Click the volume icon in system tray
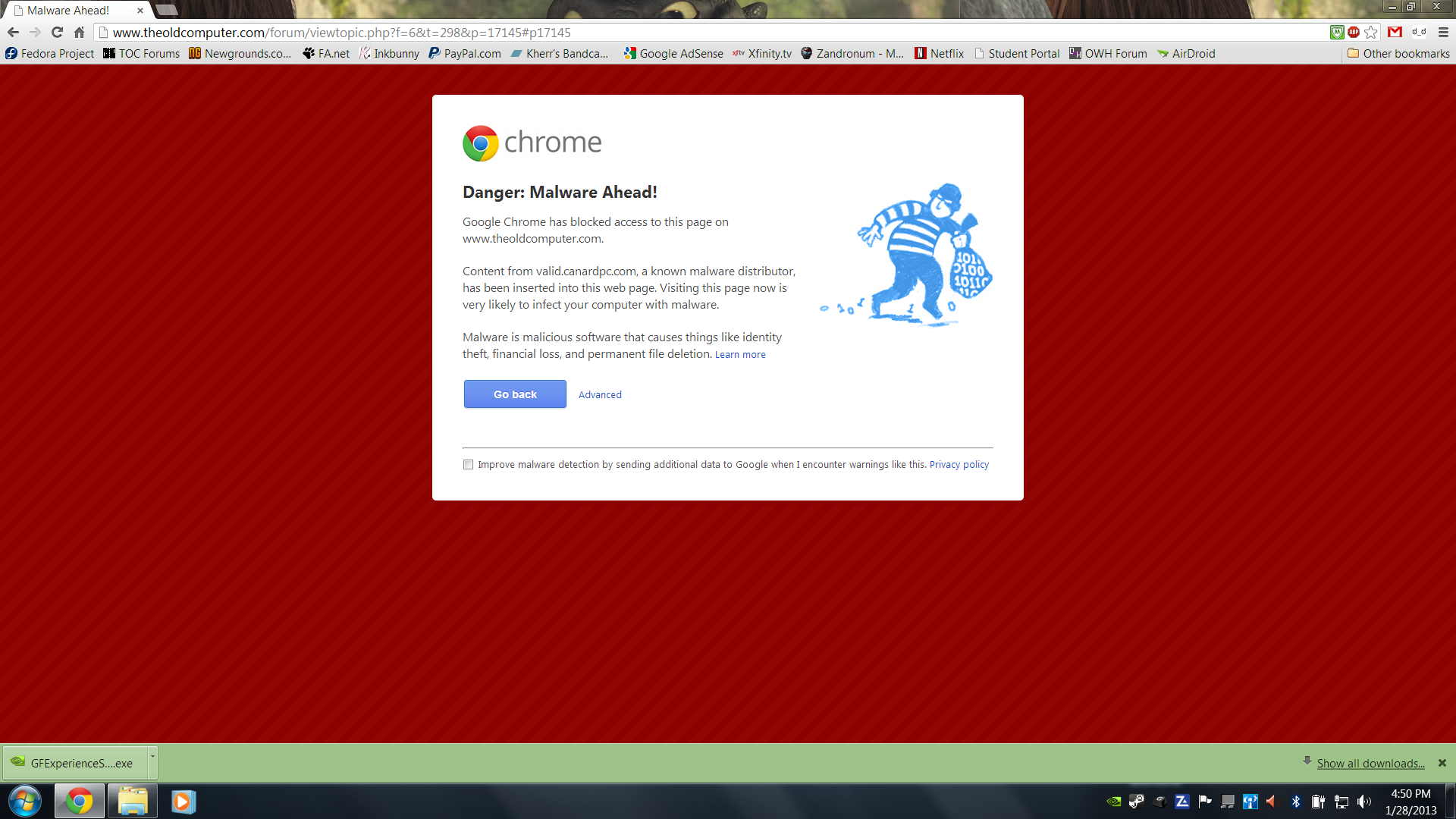The height and width of the screenshot is (819, 1456). click(x=1364, y=802)
